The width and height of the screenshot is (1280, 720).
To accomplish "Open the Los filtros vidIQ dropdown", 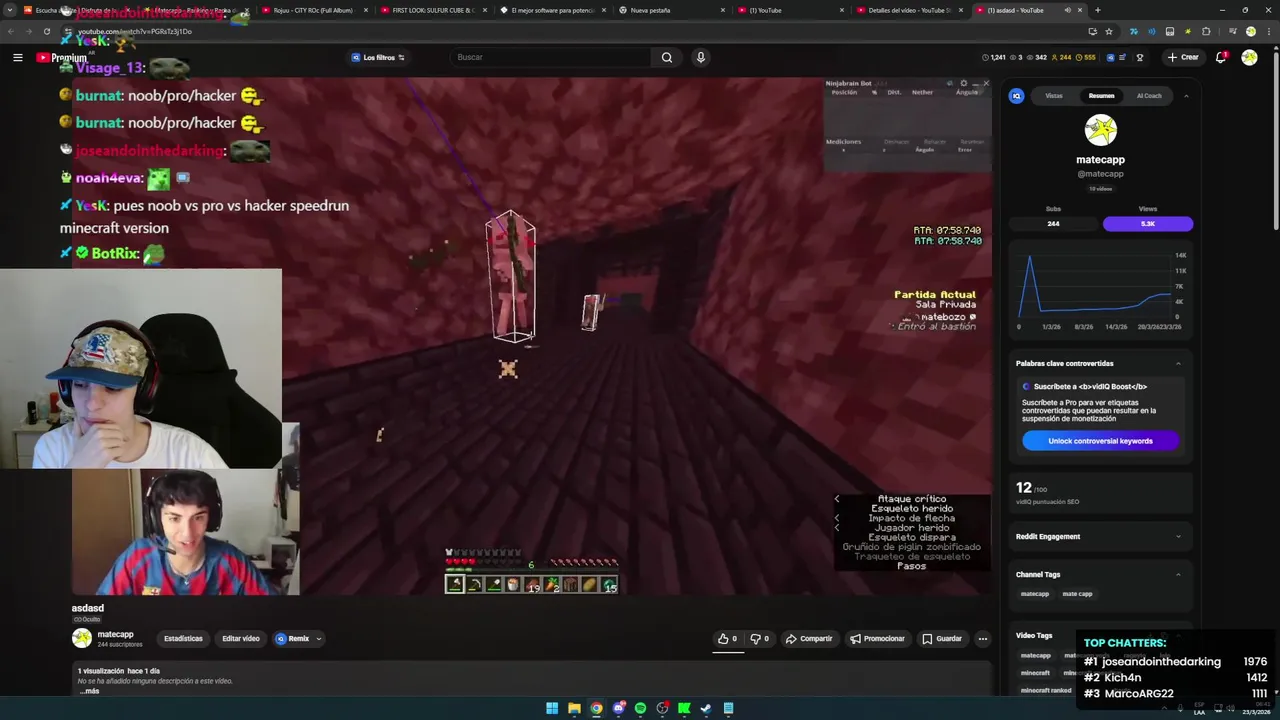I will 378,57.
